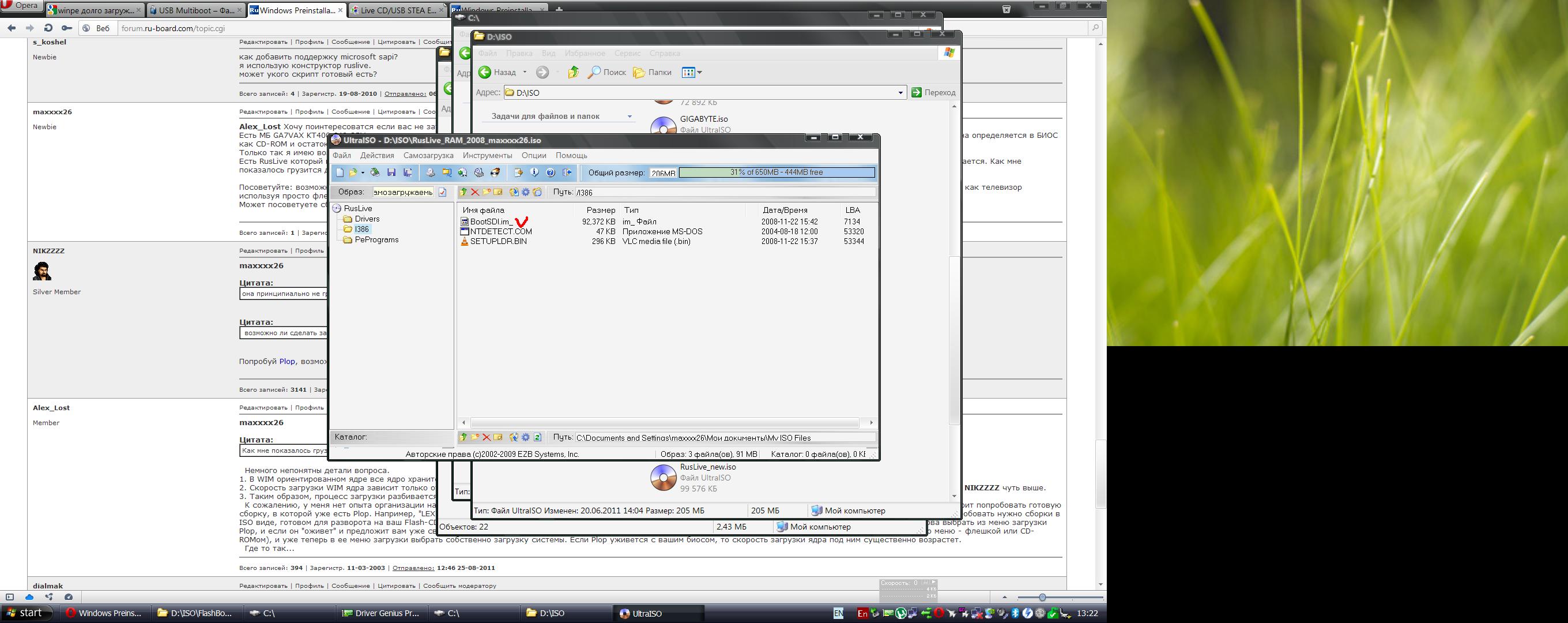Collapse the 'Задачи для файлов и папок' panel

click(630, 117)
